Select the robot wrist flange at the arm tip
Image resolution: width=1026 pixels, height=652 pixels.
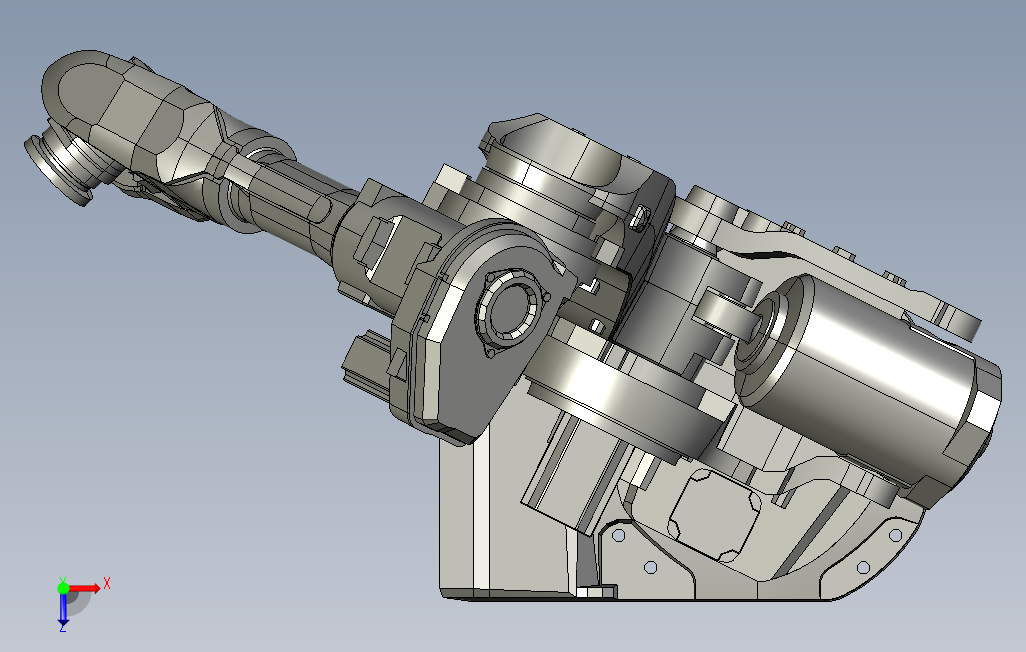click(57, 170)
